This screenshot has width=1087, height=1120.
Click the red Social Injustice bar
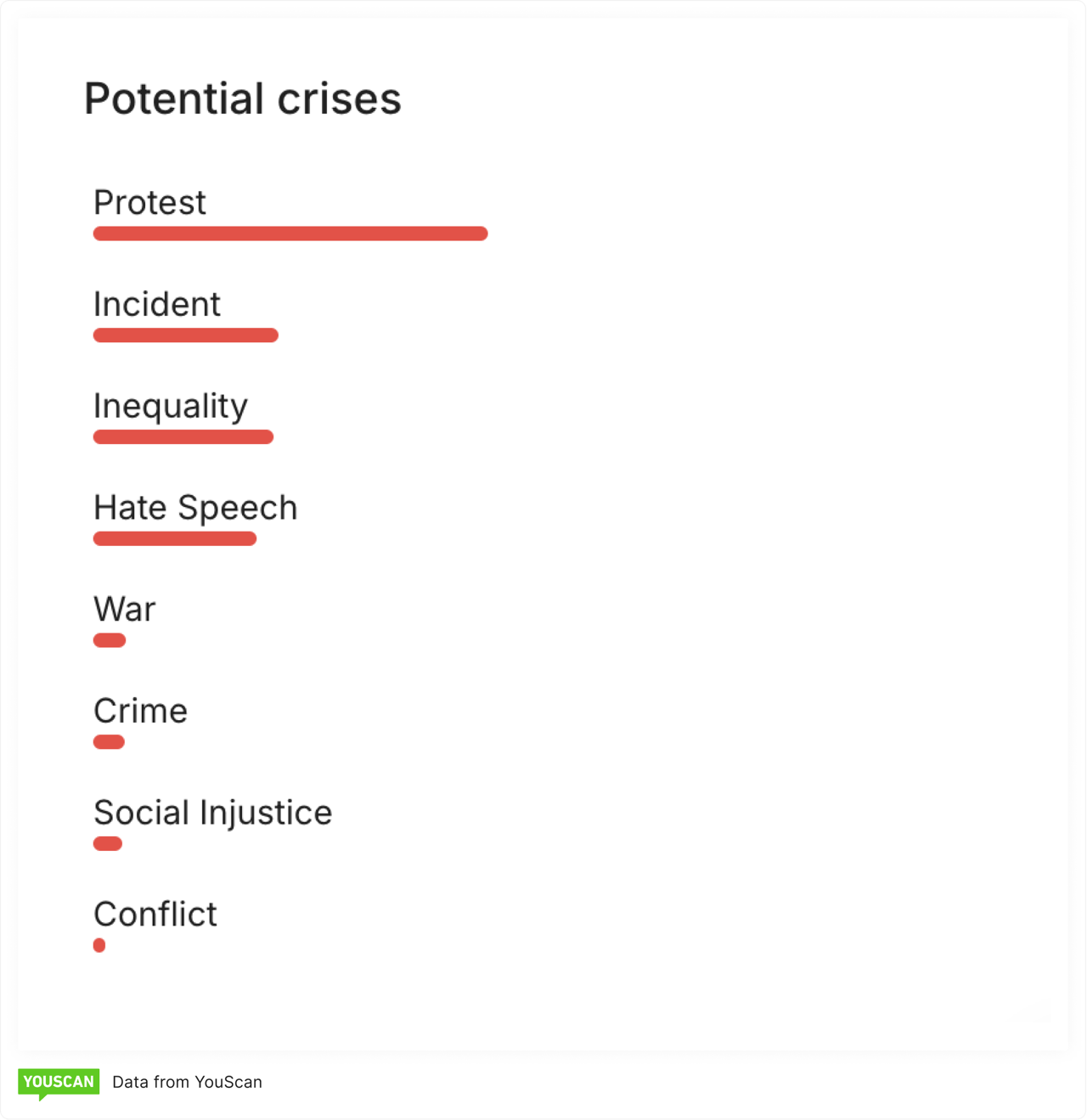(108, 843)
